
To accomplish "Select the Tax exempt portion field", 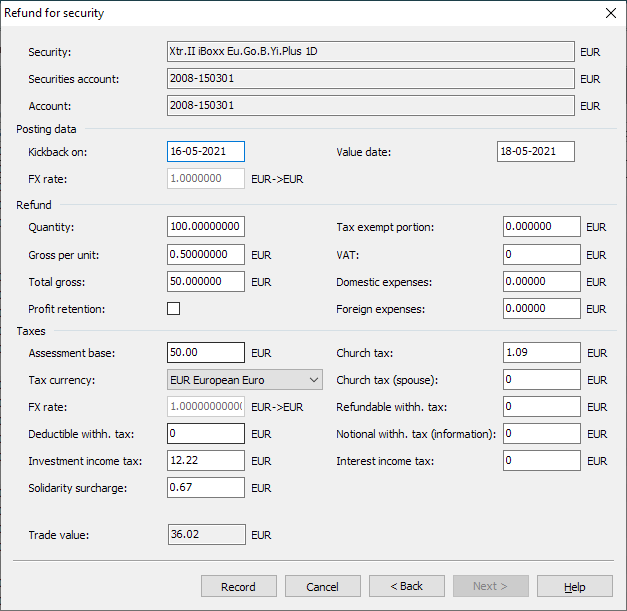I will [541, 227].
